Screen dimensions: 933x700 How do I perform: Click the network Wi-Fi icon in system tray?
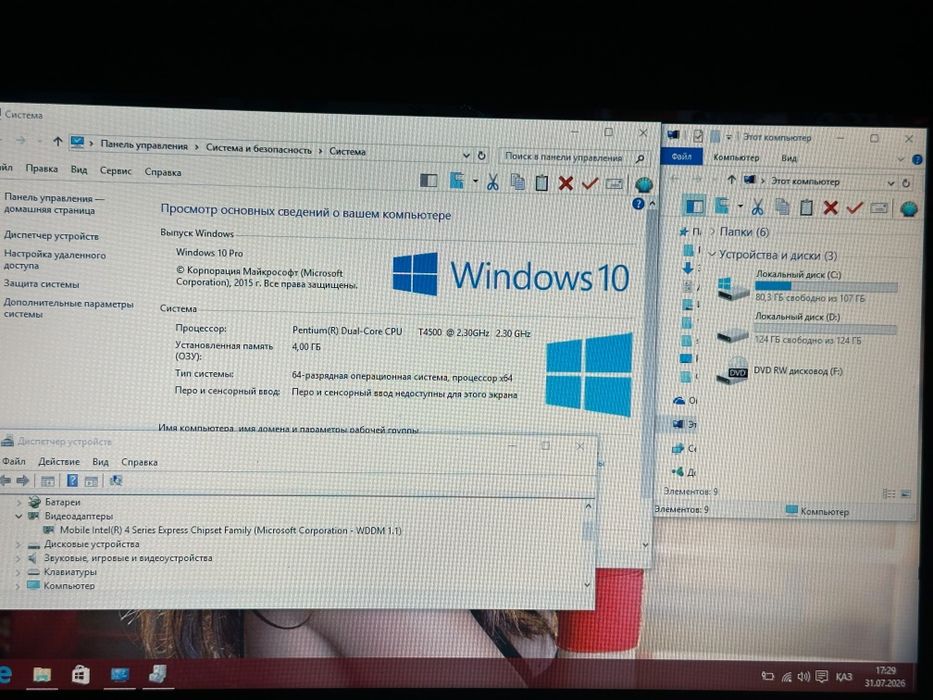tap(786, 676)
